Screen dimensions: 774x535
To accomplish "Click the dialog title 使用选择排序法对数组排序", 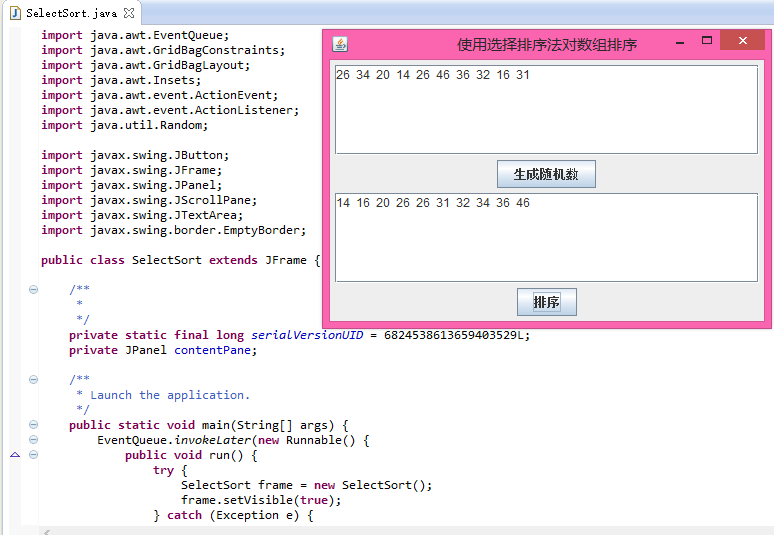I will pyautogui.click(x=546, y=44).
